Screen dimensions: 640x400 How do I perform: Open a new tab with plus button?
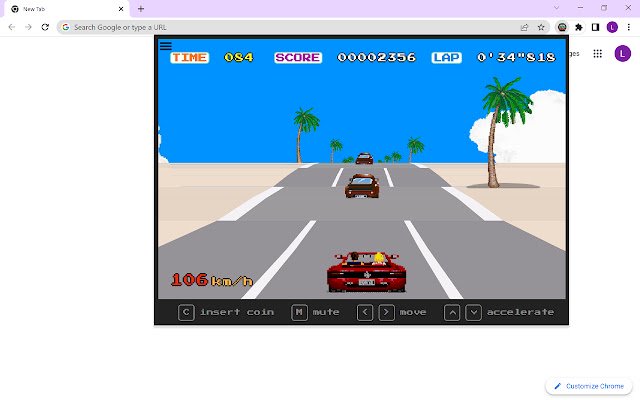pos(141,9)
